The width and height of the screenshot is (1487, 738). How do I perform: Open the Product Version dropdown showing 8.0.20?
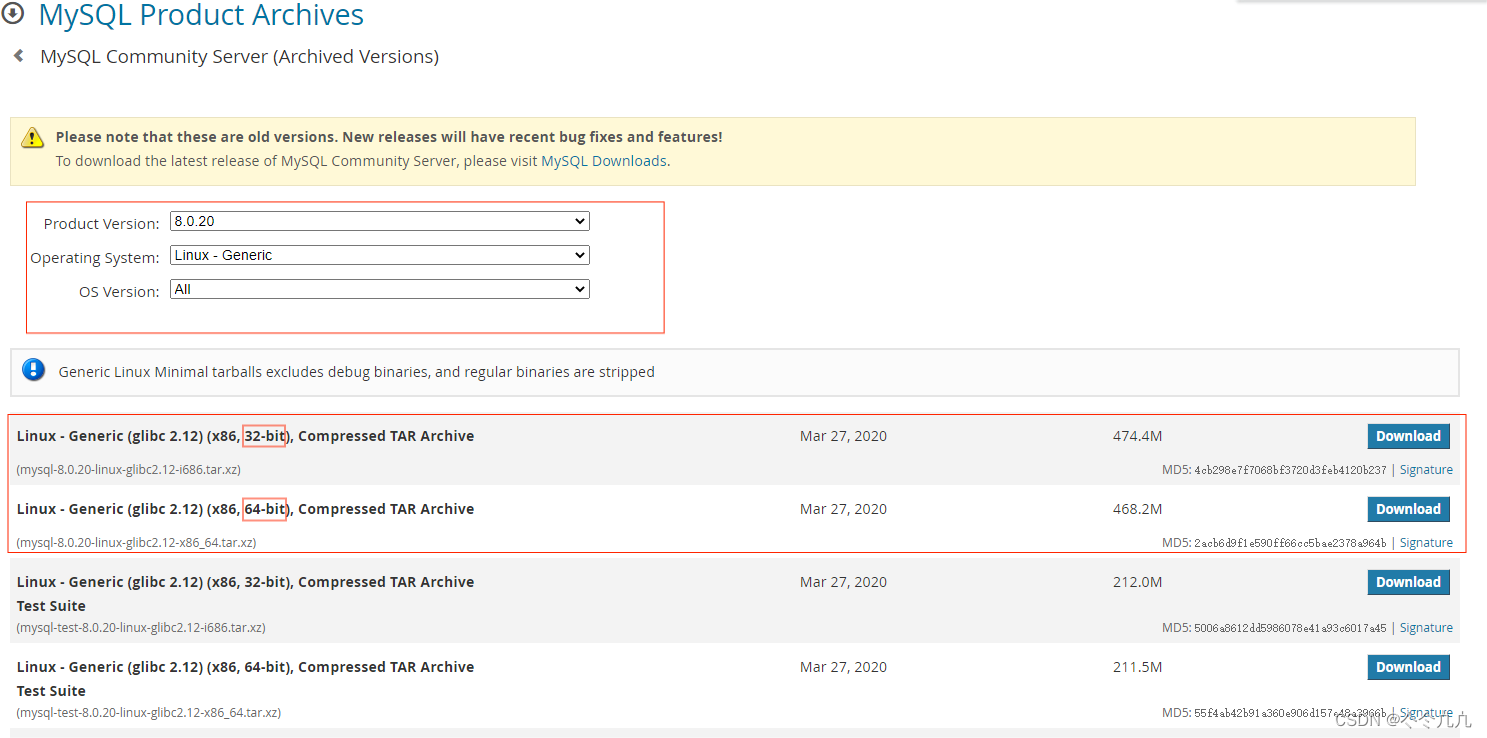tap(380, 221)
